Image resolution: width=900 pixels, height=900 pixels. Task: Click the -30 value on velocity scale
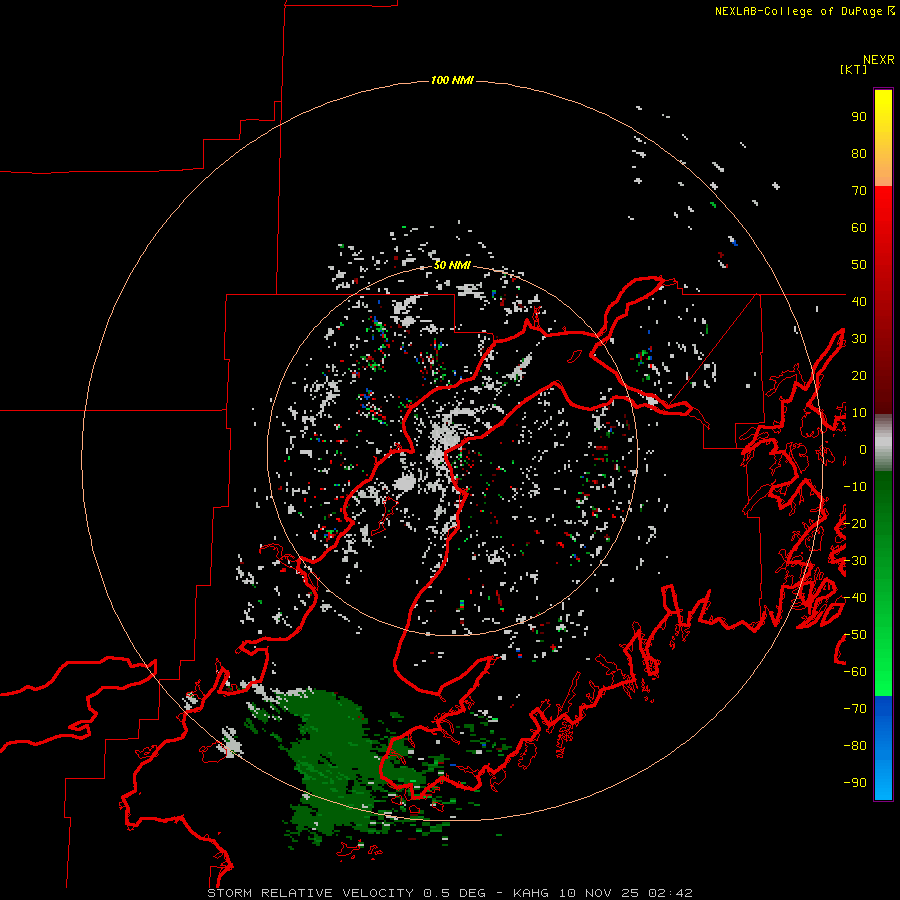[x=855, y=561]
